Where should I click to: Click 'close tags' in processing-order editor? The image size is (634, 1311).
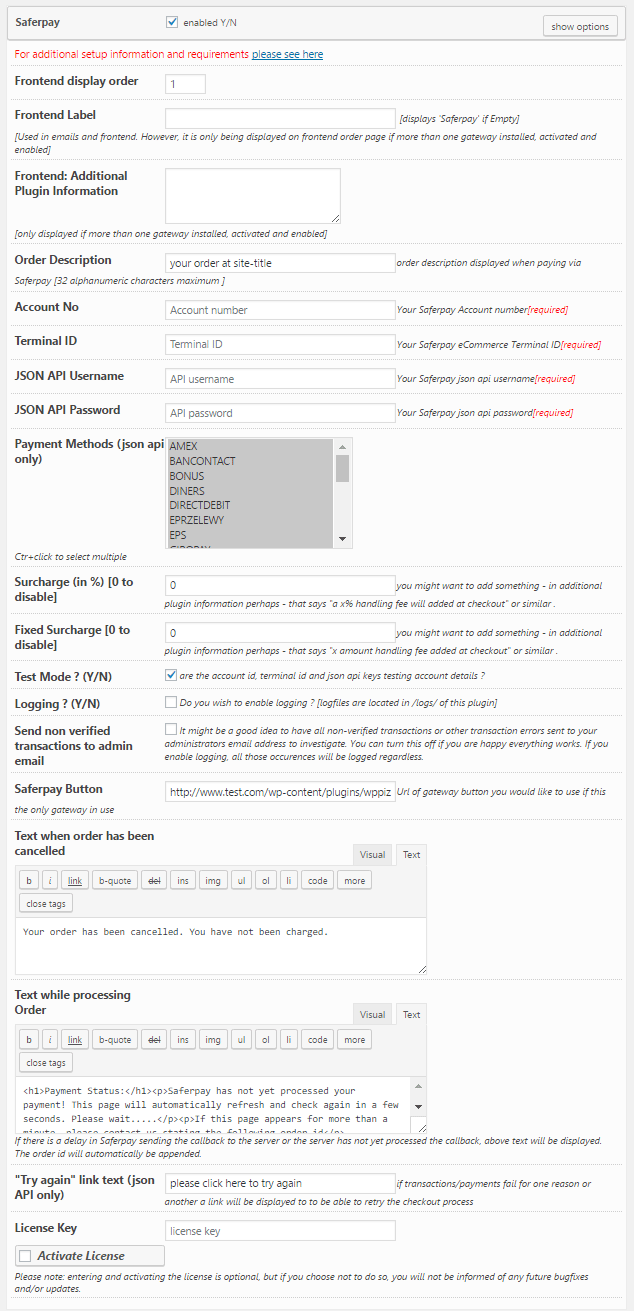pos(46,1062)
